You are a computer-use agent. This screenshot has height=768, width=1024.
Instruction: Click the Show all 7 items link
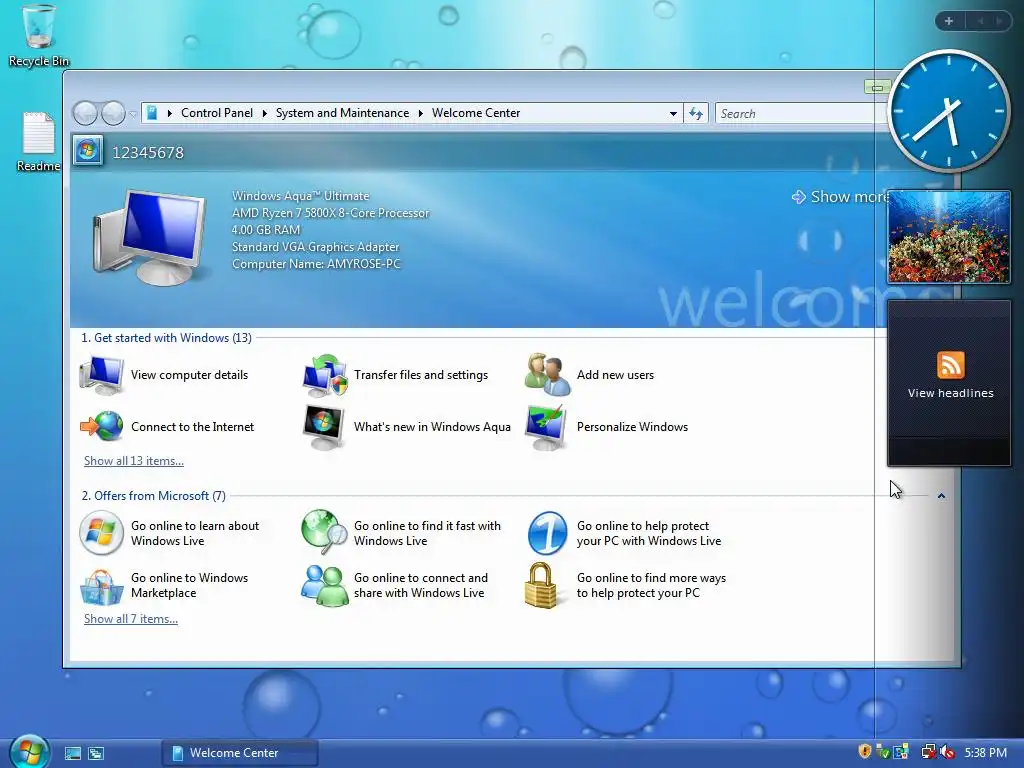(x=131, y=619)
